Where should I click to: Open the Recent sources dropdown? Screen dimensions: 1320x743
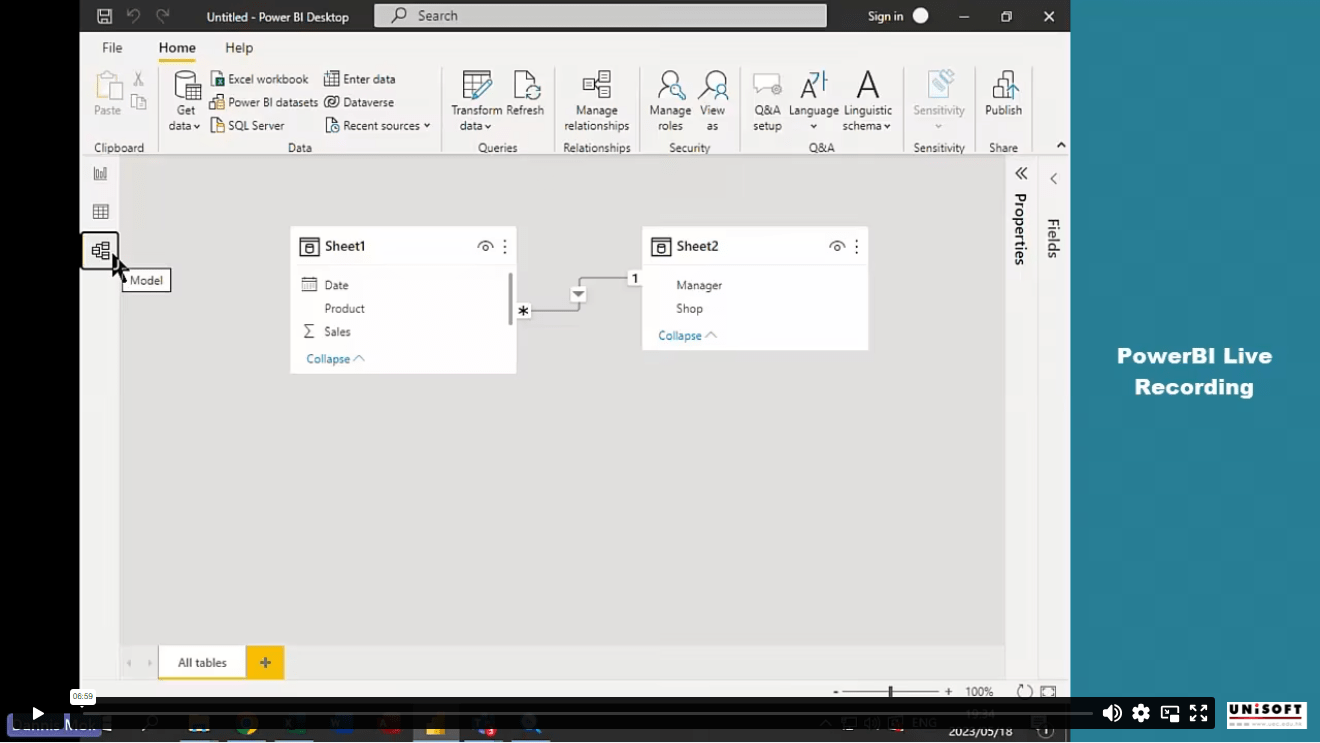click(426, 125)
